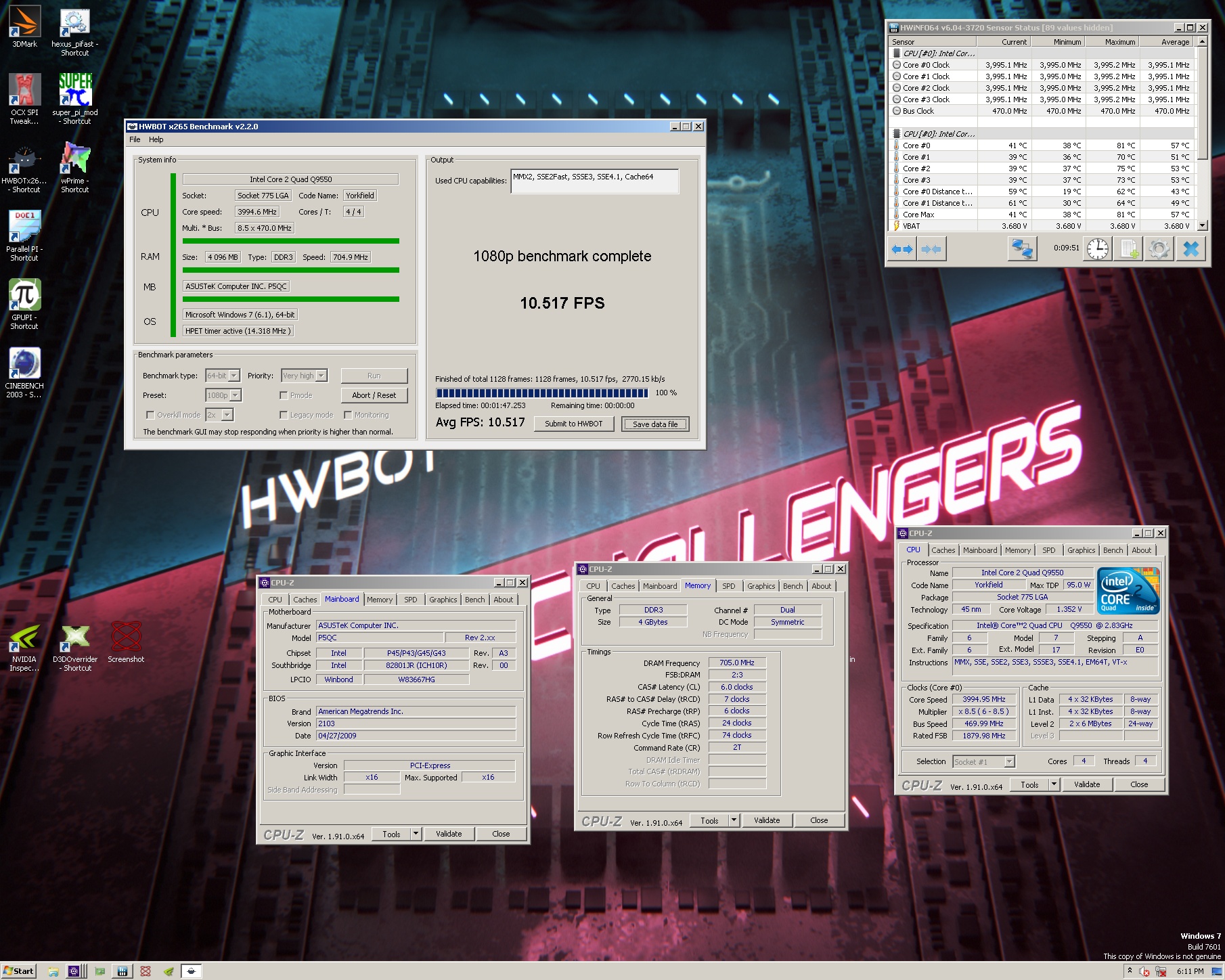Switch to Bench tab in CPU tab window
Image resolution: width=1225 pixels, height=980 pixels.
click(x=1113, y=550)
